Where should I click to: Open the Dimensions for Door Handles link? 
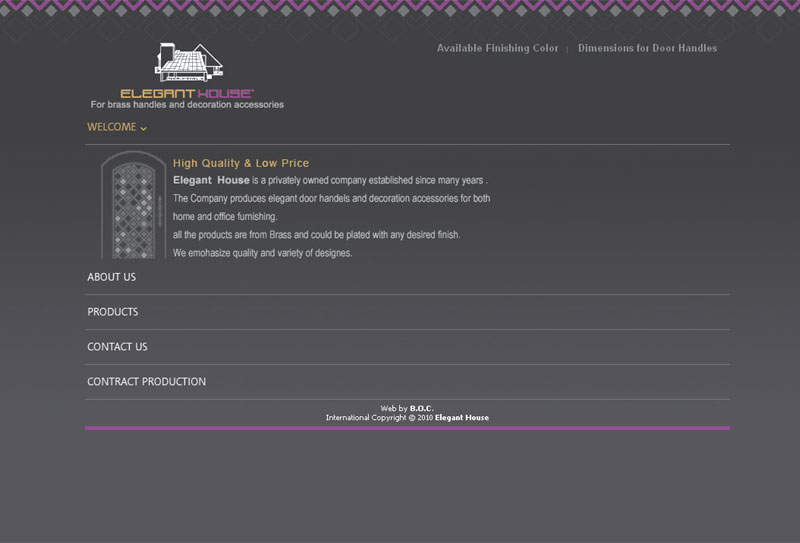[647, 48]
